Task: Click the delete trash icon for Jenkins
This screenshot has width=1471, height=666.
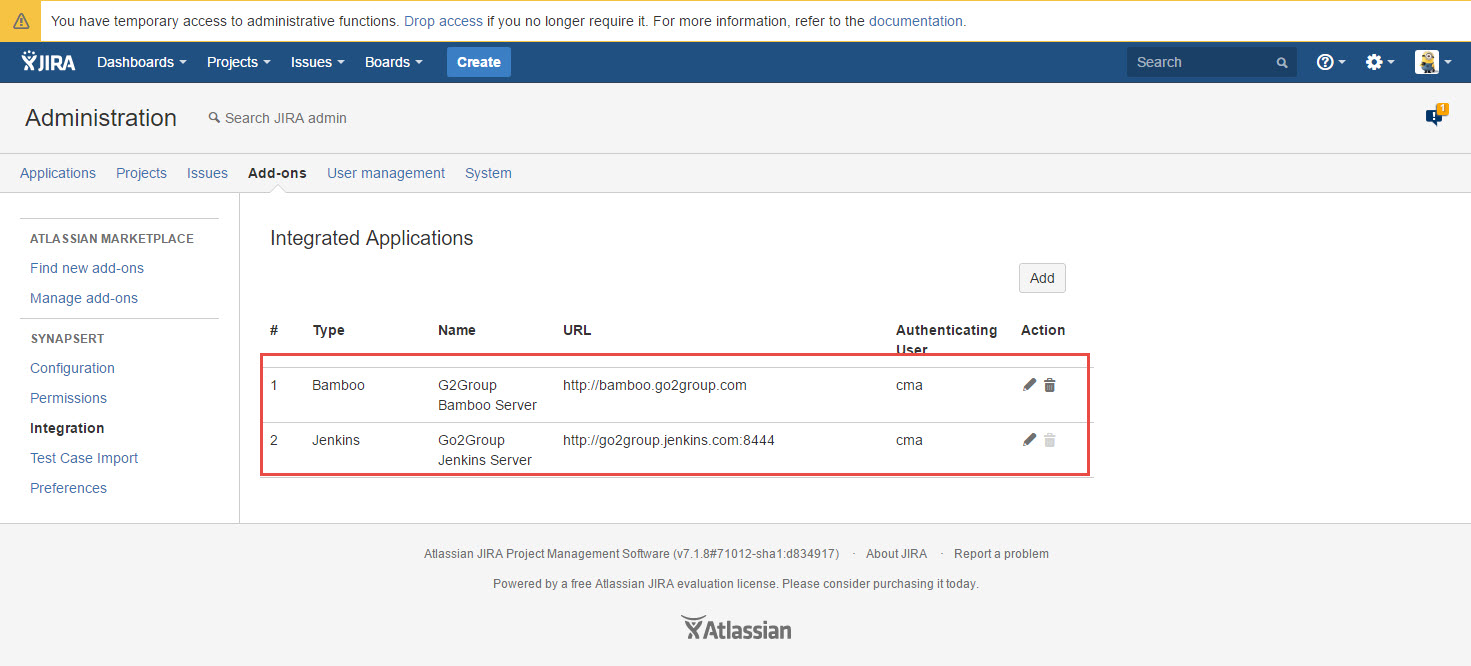Action: point(1049,440)
